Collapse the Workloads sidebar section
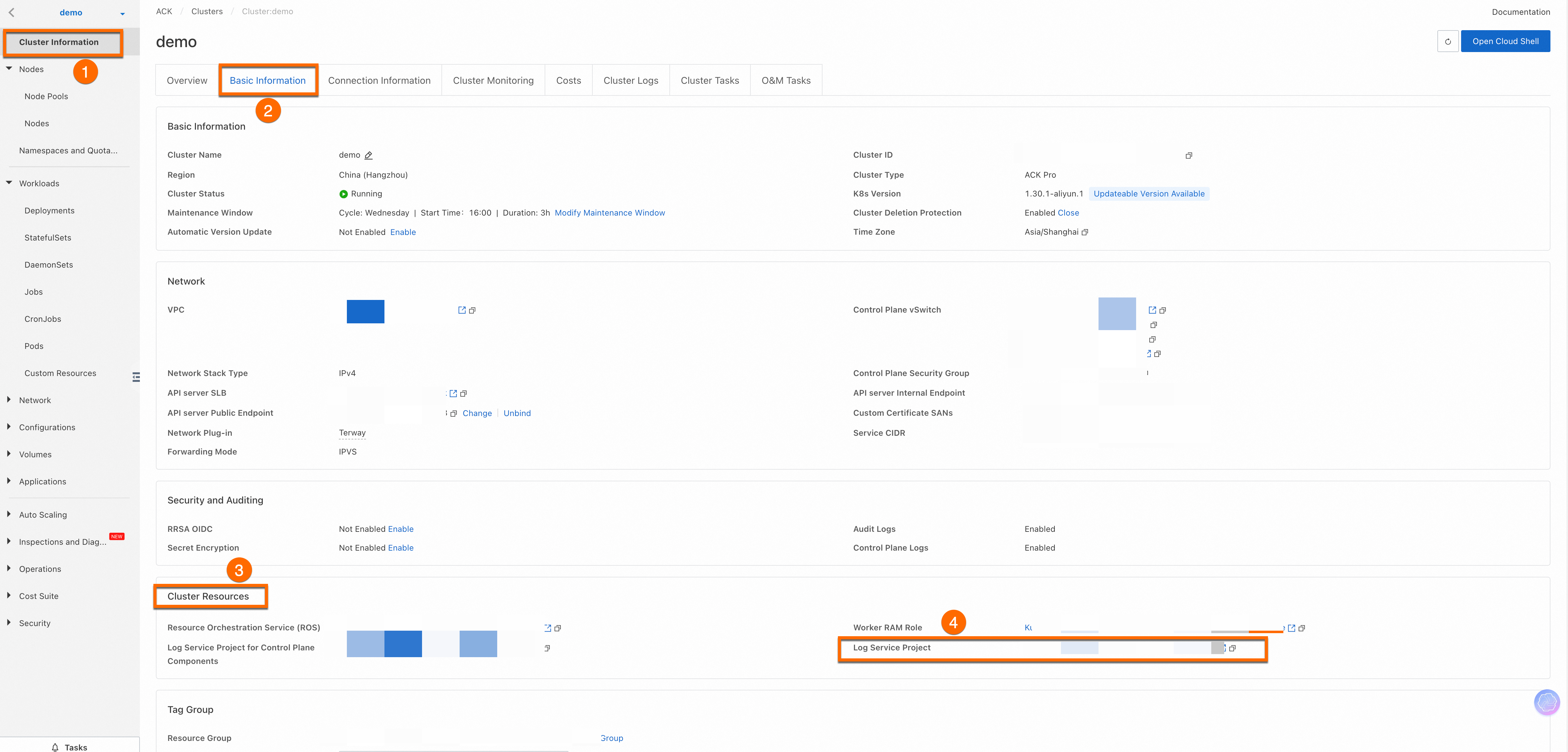 point(9,183)
